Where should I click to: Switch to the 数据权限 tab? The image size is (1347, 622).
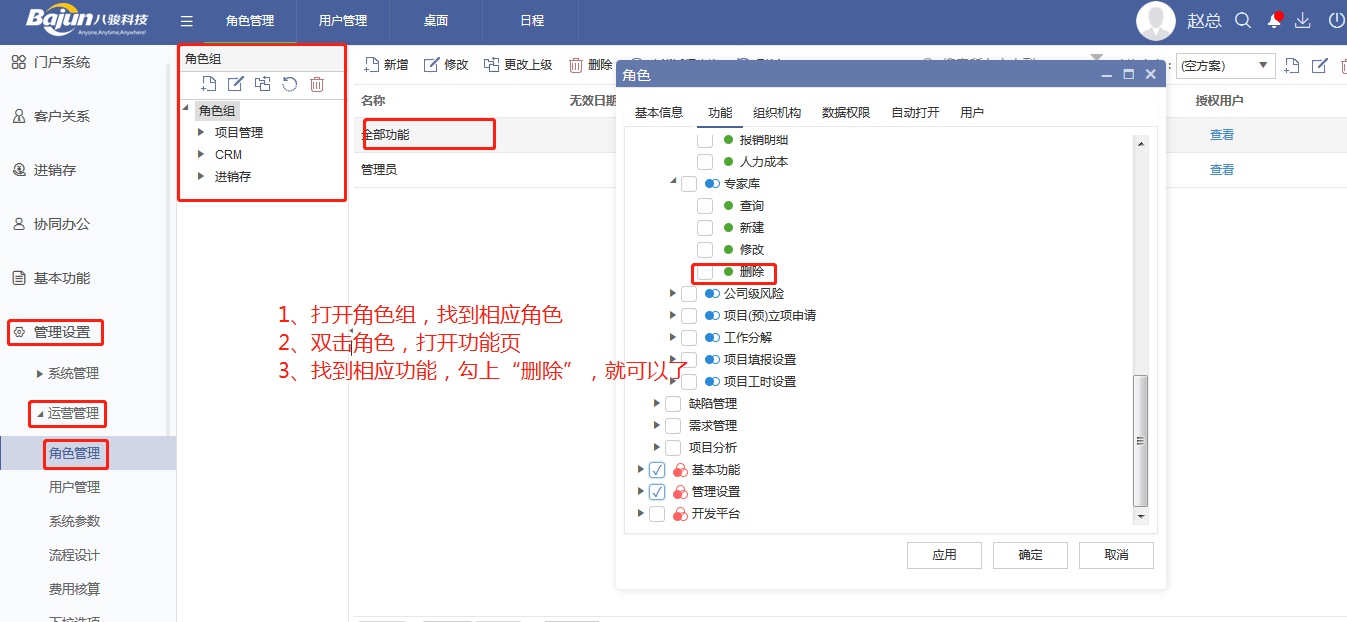tap(846, 113)
